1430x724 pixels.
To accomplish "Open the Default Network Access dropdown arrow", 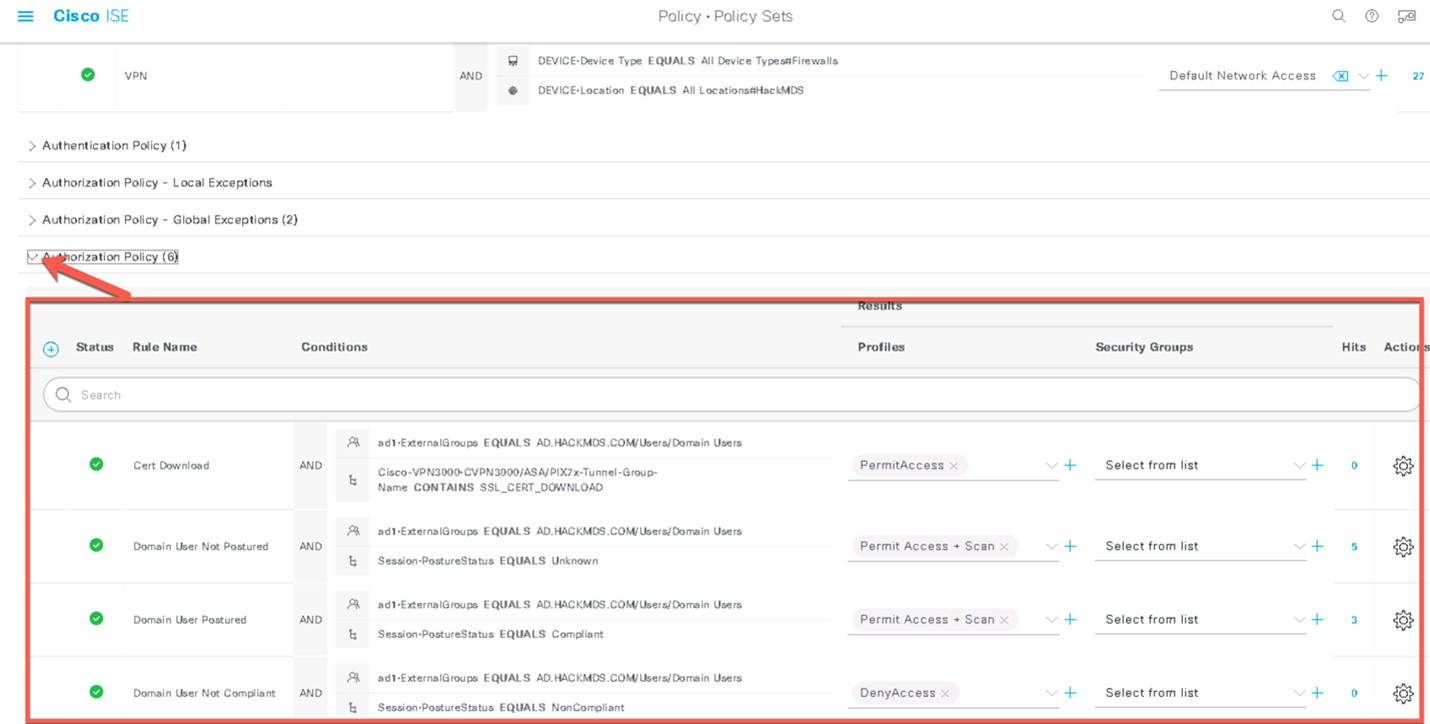I will 1363,76.
